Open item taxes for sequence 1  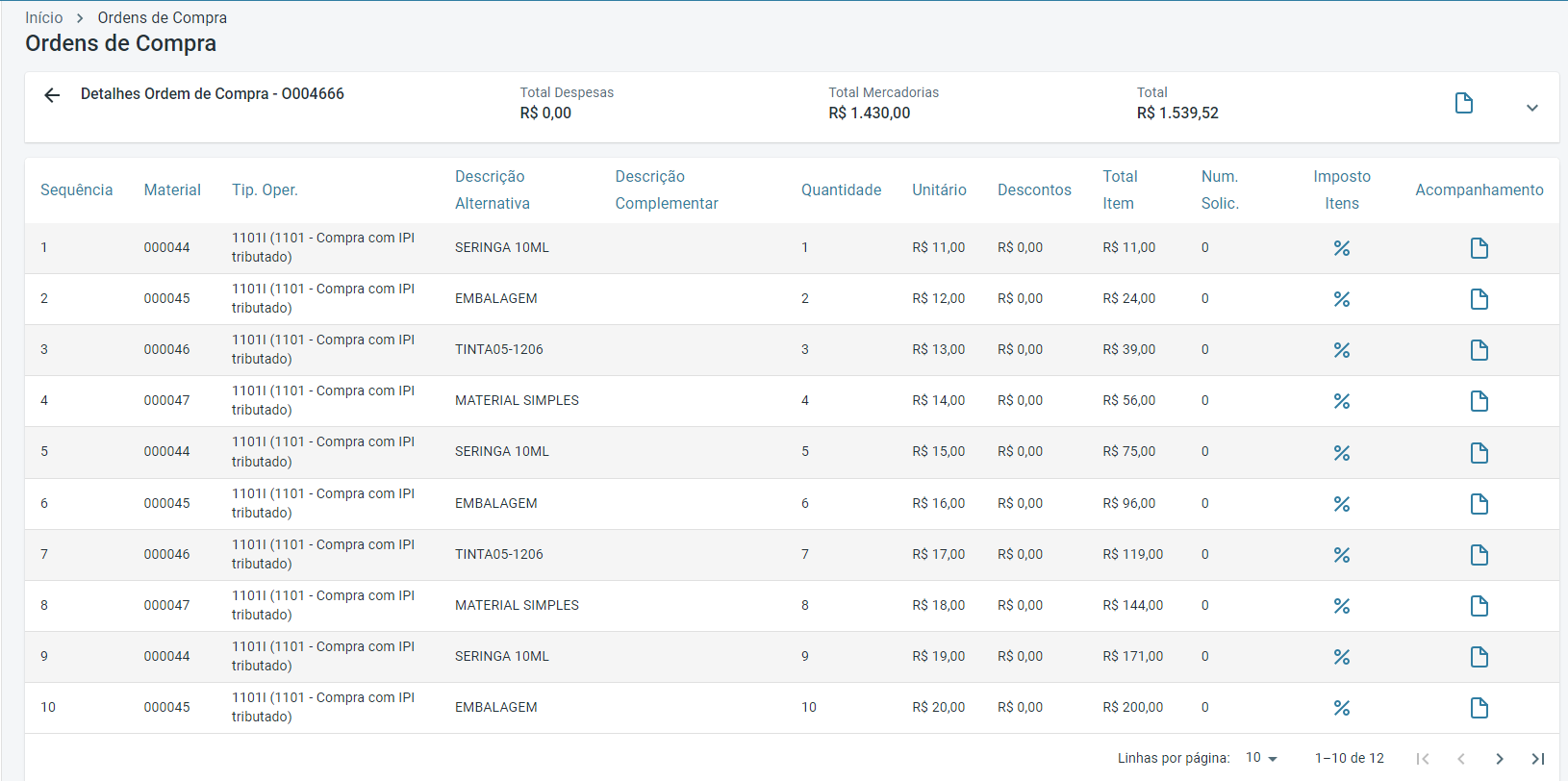tap(1341, 248)
